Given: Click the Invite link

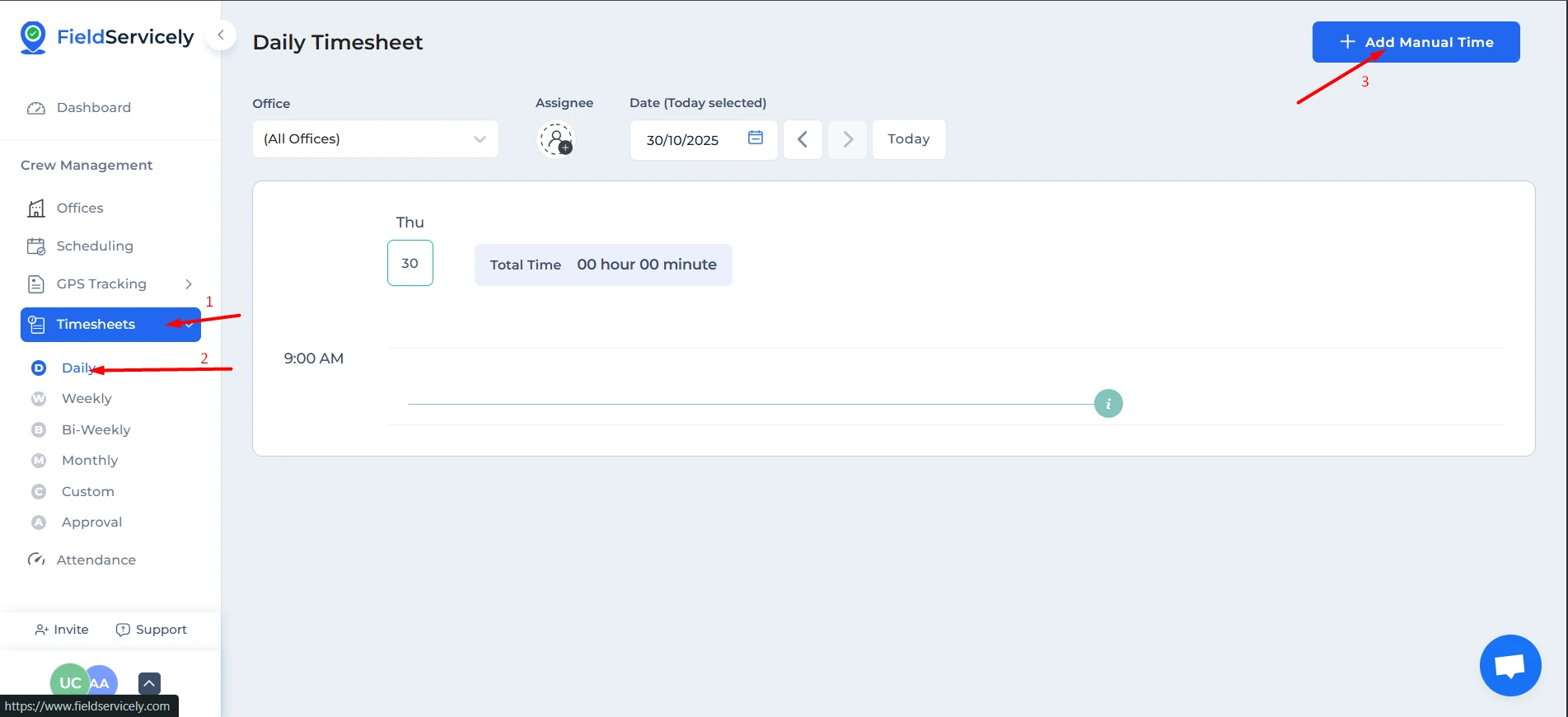Looking at the screenshot, I should click(x=62, y=630).
